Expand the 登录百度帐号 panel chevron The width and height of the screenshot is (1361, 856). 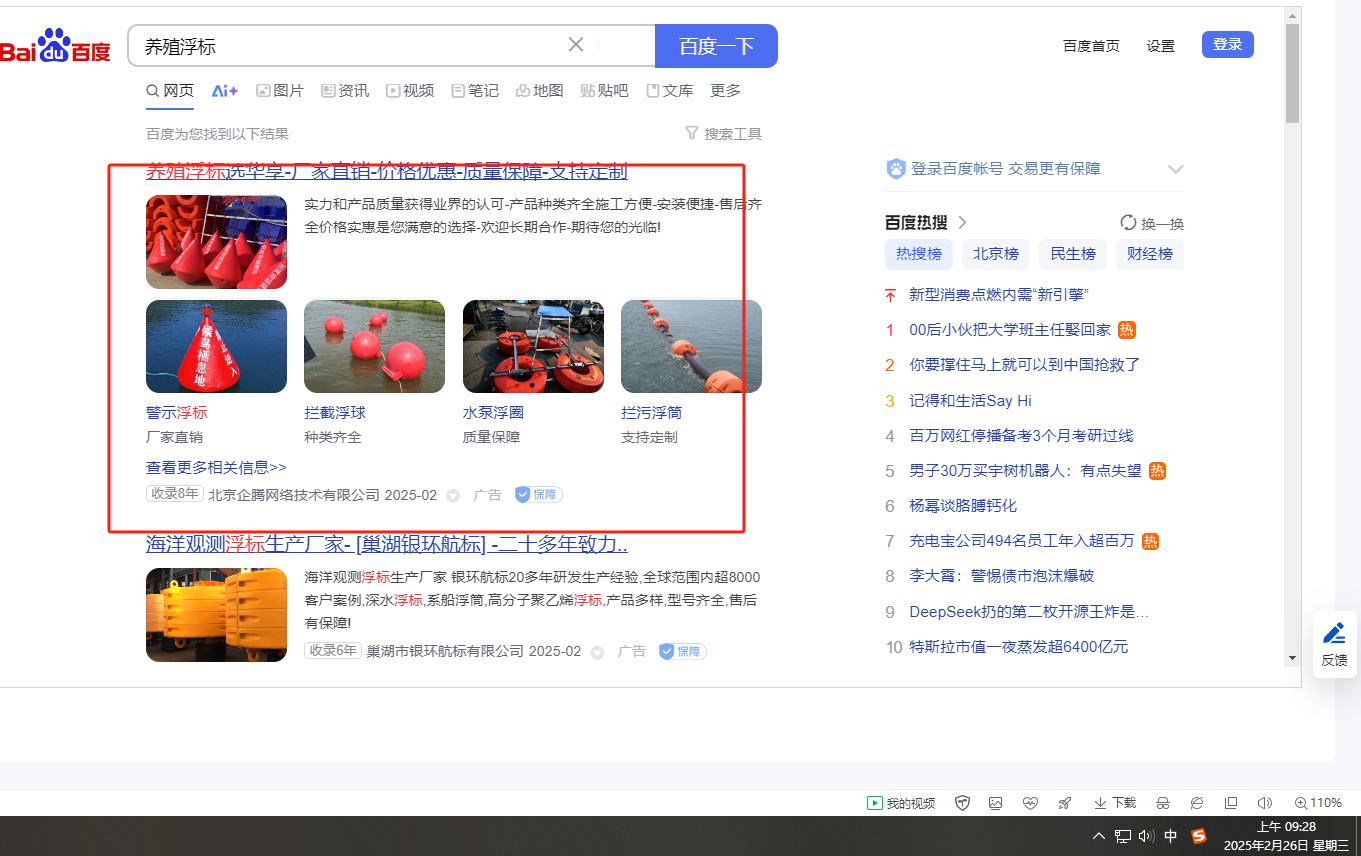pos(1175,169)
